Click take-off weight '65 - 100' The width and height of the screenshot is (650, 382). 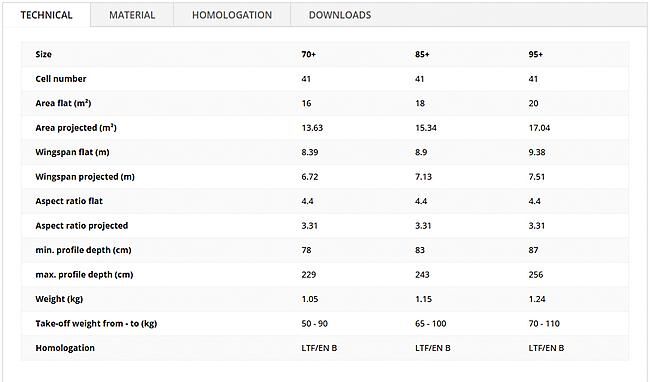[x=431, y=323]
